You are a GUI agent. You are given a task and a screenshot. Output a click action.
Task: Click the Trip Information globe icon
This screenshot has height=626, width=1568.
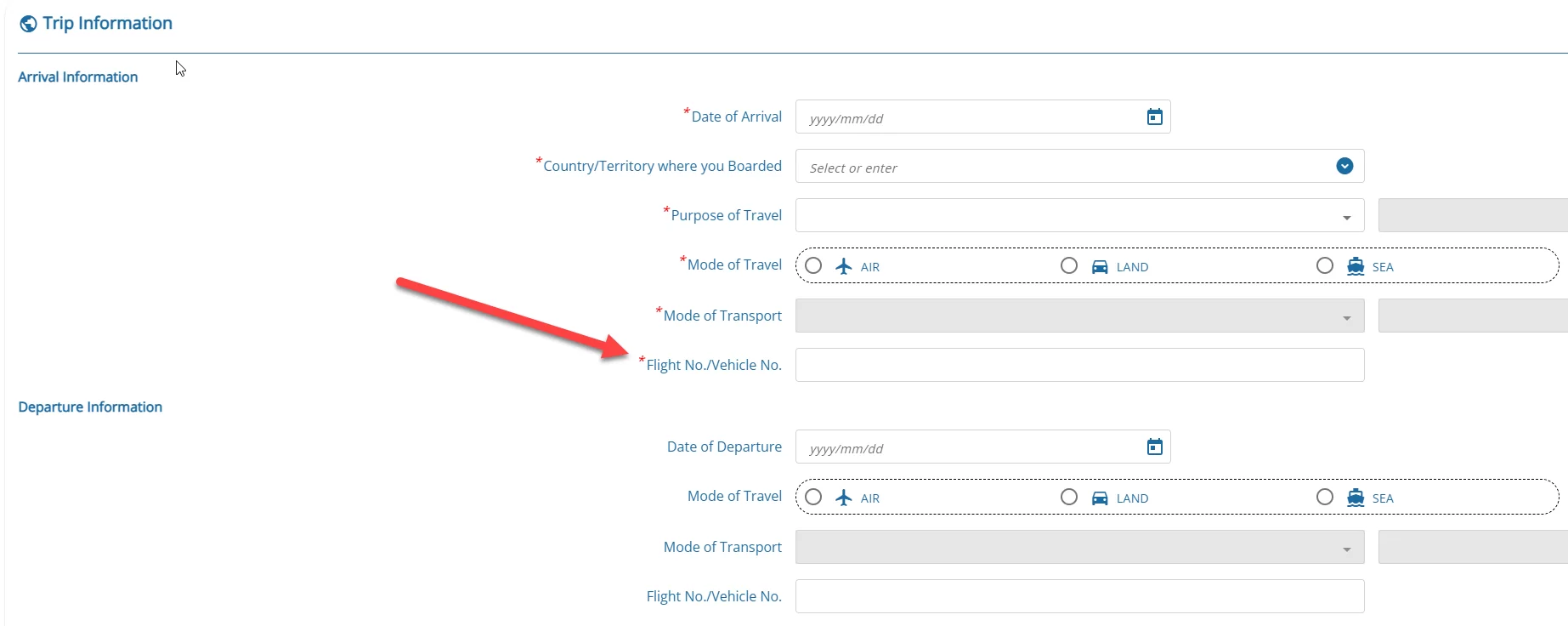pyautogui.click(x=28, y=24)
